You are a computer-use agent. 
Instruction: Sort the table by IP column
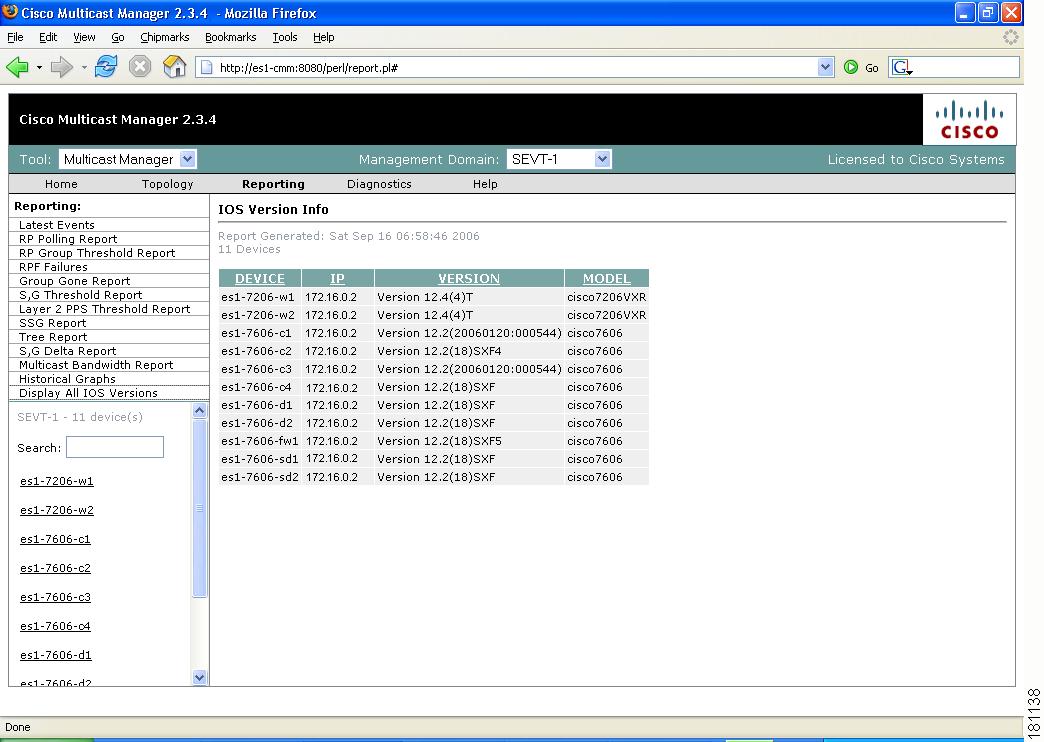[x=338, y=278]
